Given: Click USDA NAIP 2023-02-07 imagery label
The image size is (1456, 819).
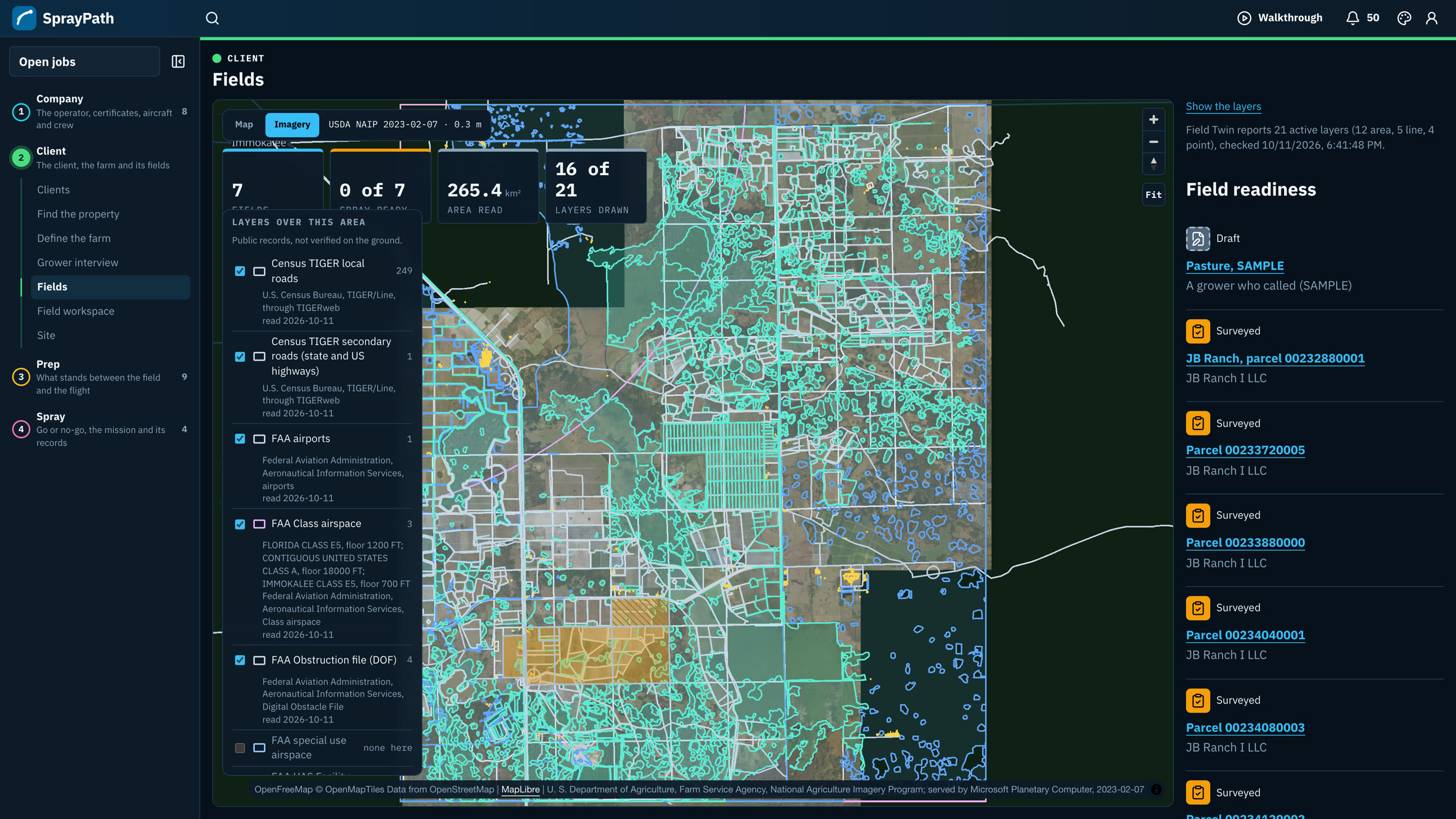Looking at the screenshot, I should click(404, 125).
